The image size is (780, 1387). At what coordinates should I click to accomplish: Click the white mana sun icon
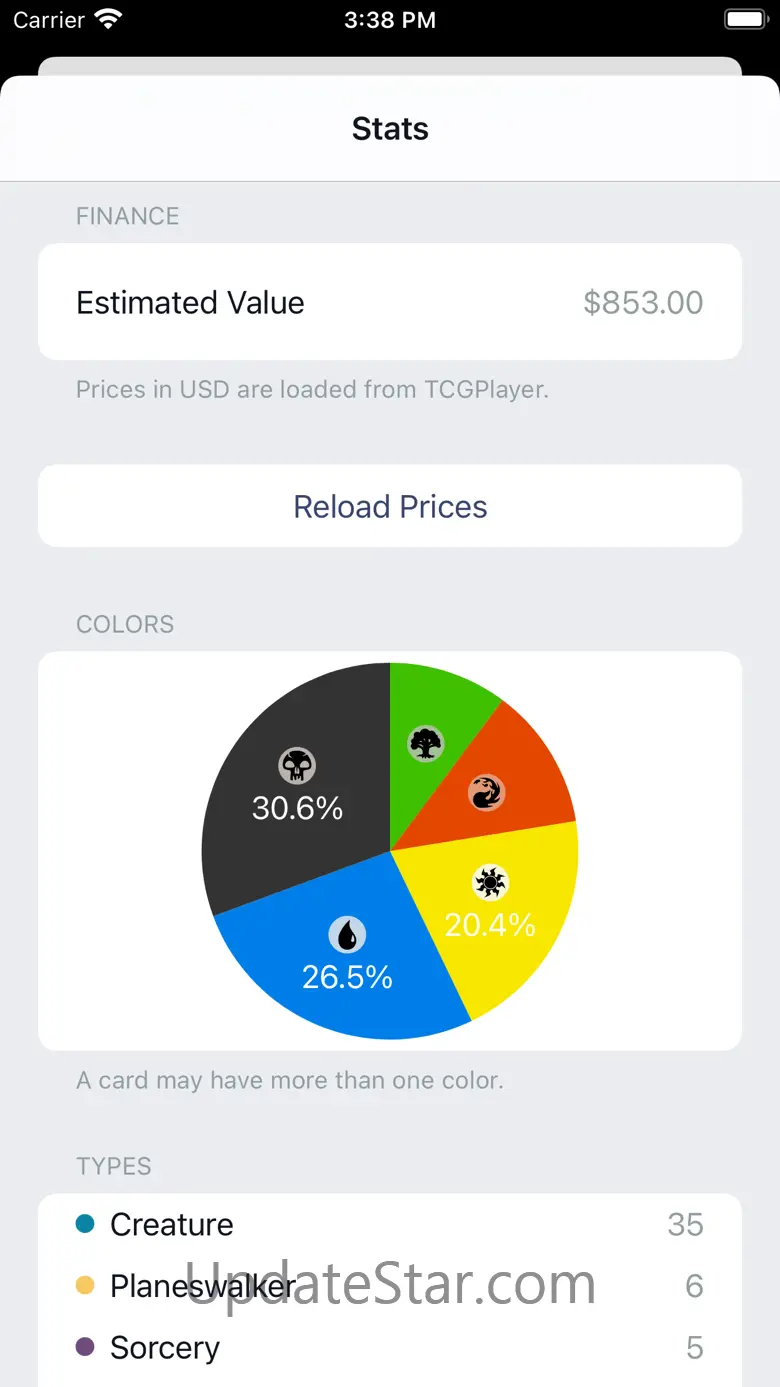490,882
